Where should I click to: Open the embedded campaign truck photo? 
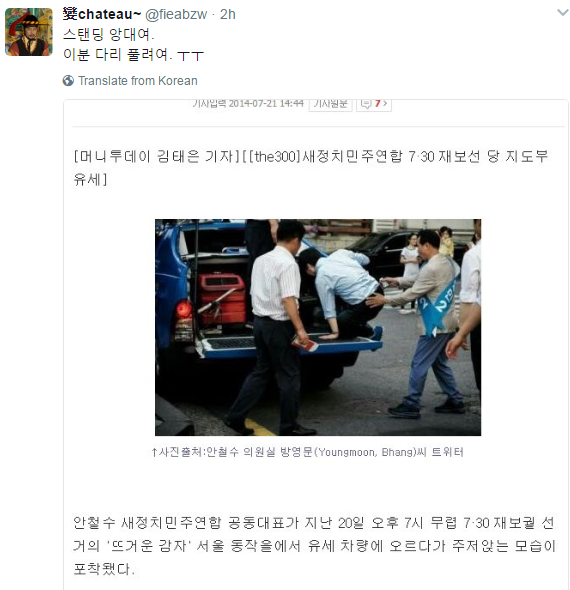[x=318, y=327]
